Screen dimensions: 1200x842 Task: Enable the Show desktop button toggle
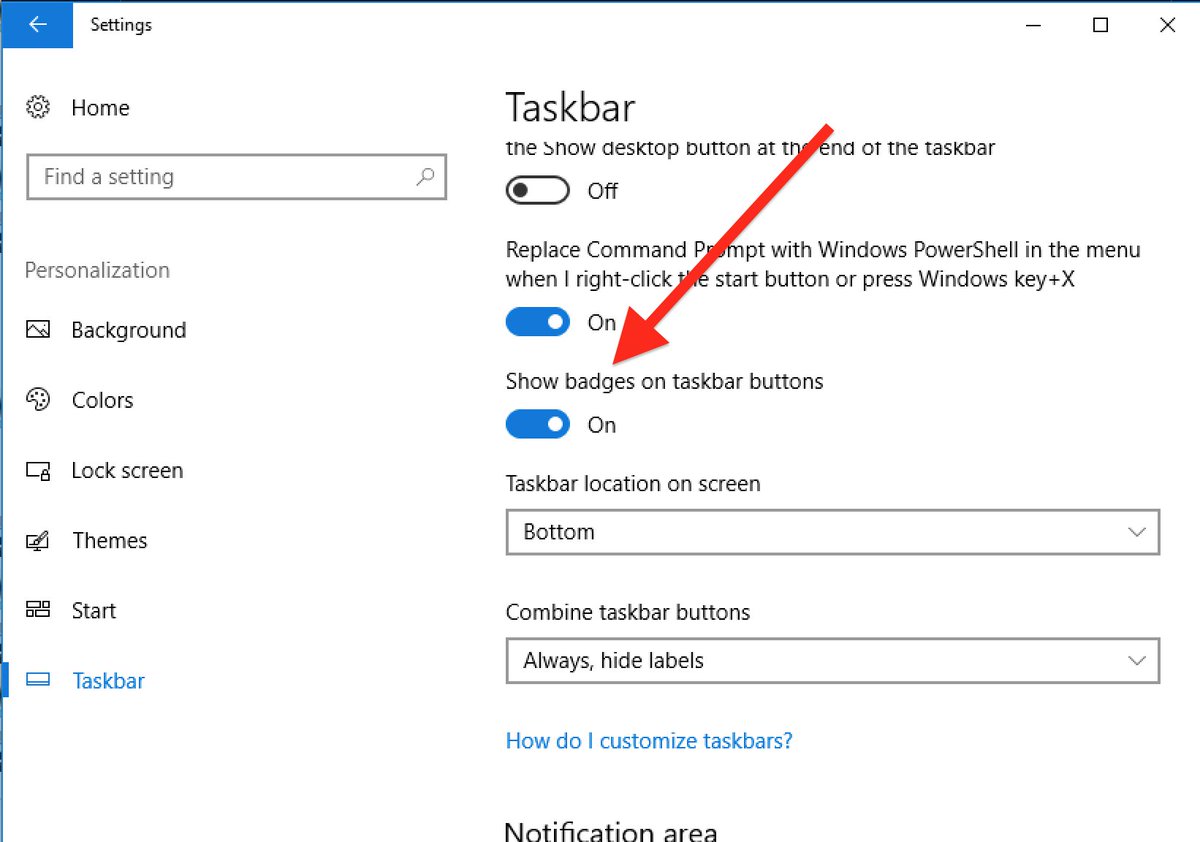click(x=537, y=190)
